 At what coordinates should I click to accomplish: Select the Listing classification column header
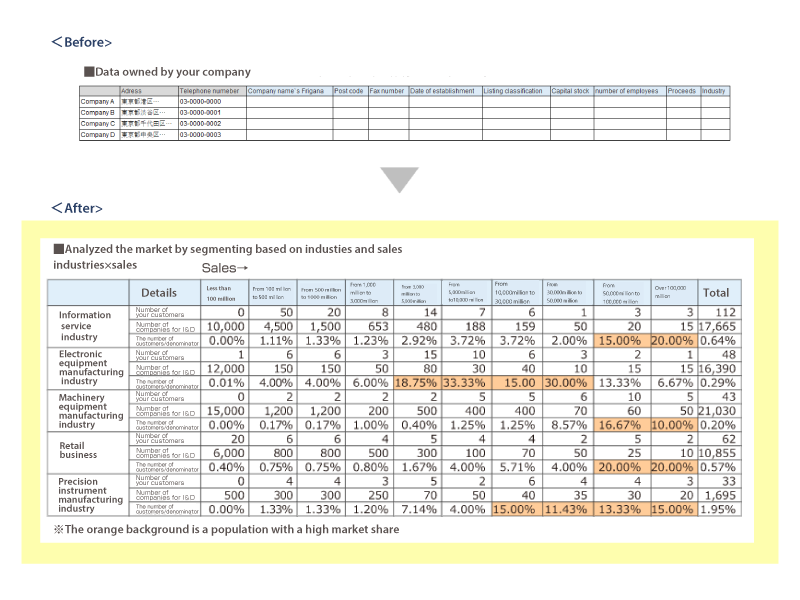[514, 91]
